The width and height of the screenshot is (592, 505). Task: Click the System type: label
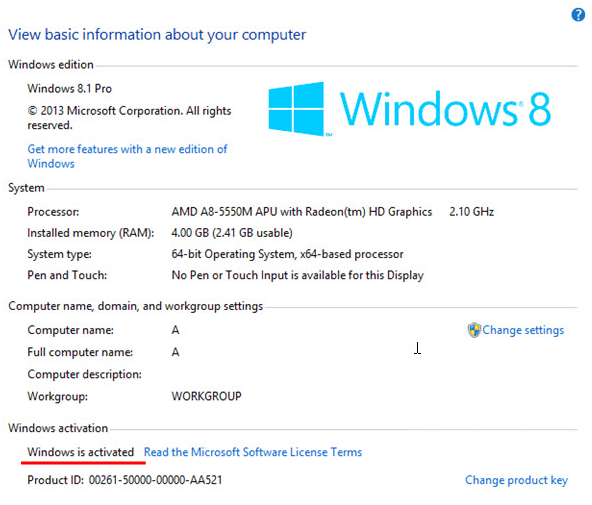59,254
